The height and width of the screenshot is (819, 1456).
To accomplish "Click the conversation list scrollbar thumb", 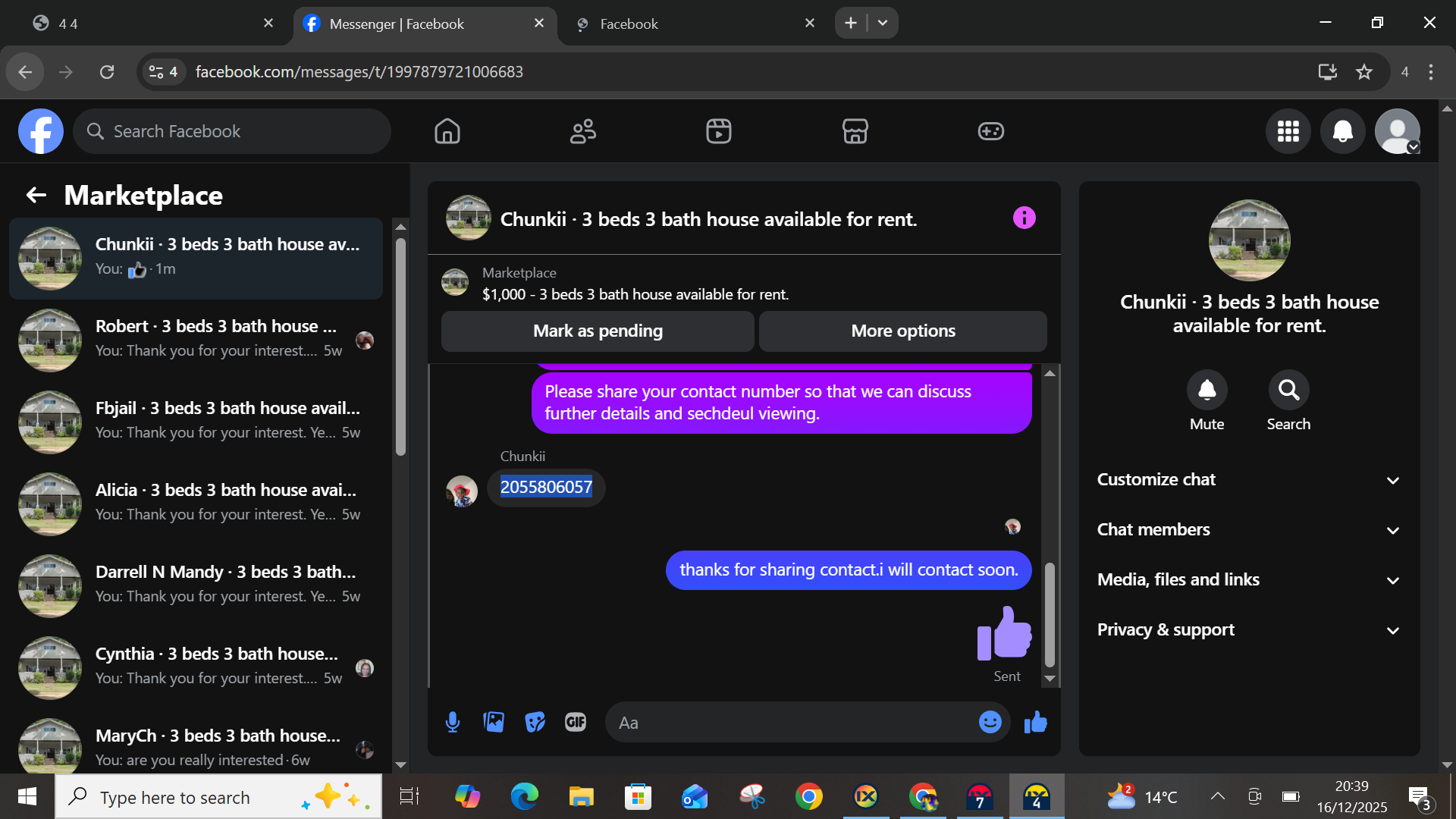I will click(400, 347).
